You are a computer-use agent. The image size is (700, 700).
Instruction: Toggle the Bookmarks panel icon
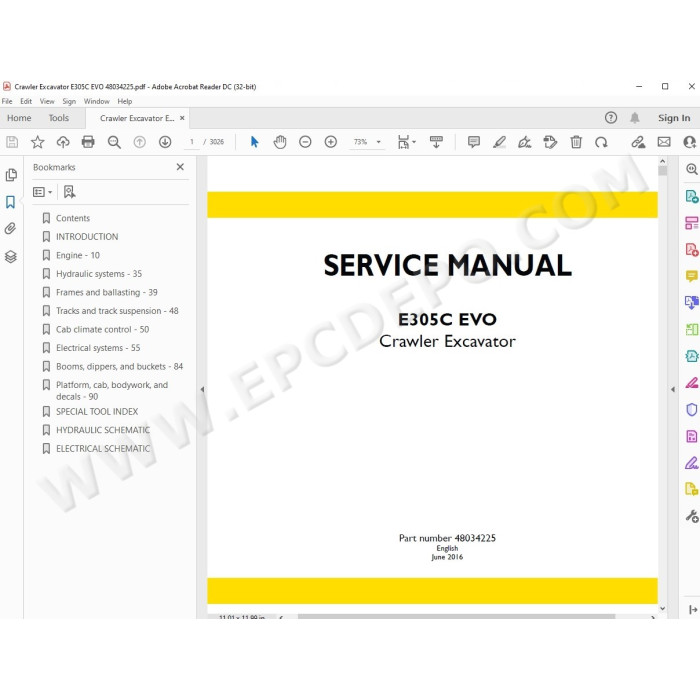(11, 202)
